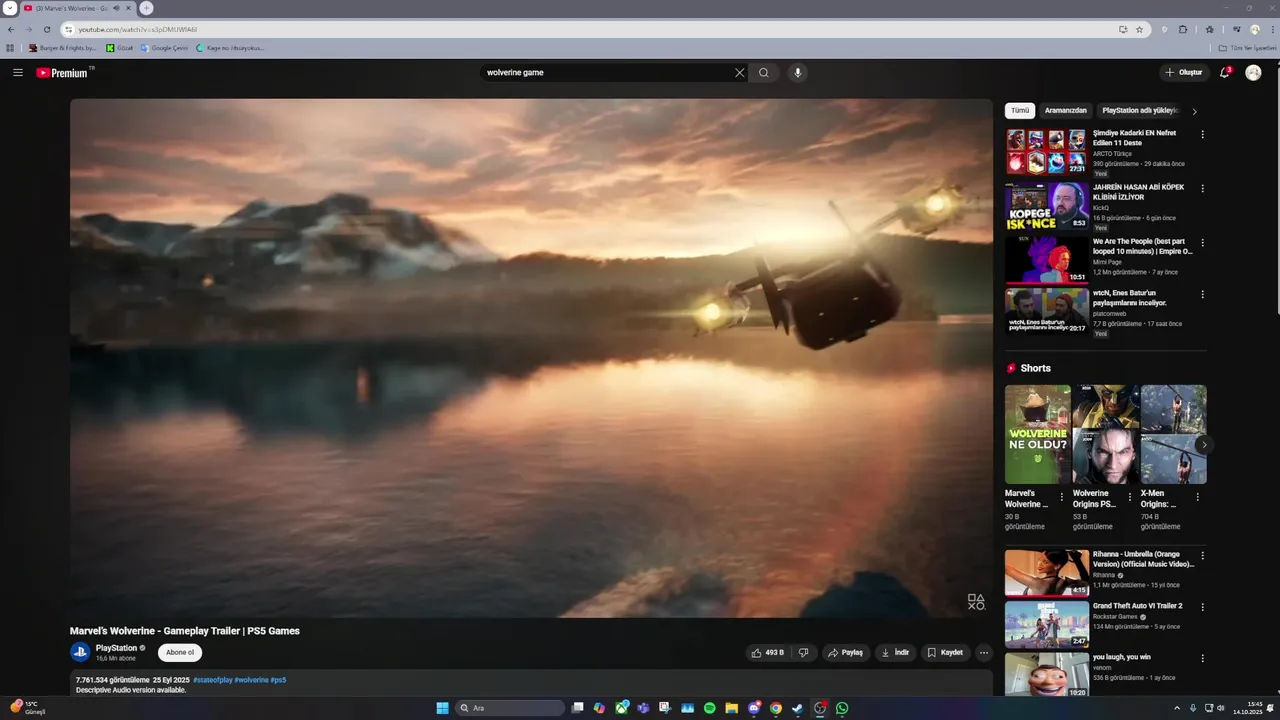Mute the tab via speaker icon

click(x=117, y=8)
